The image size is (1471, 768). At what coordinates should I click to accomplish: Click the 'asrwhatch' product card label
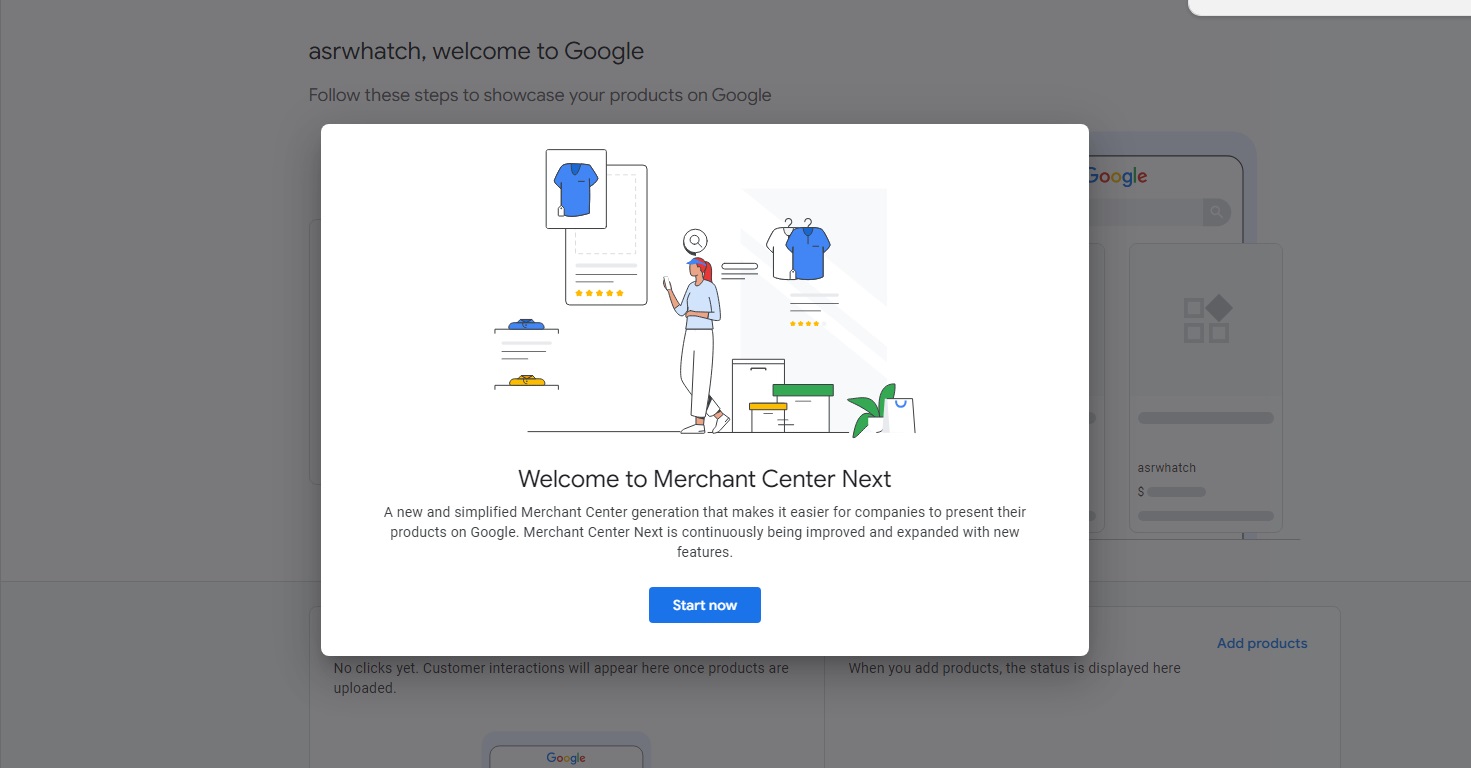coord(1166,467)
